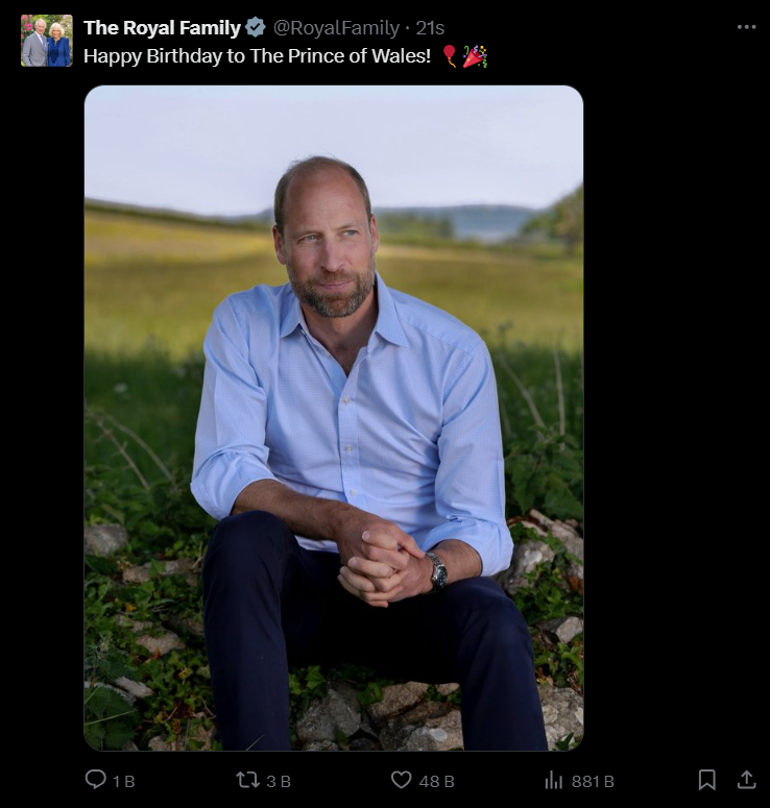Open the three-dot more options menu
Screen dimensions: 770x808
click(x=746, y=27)
